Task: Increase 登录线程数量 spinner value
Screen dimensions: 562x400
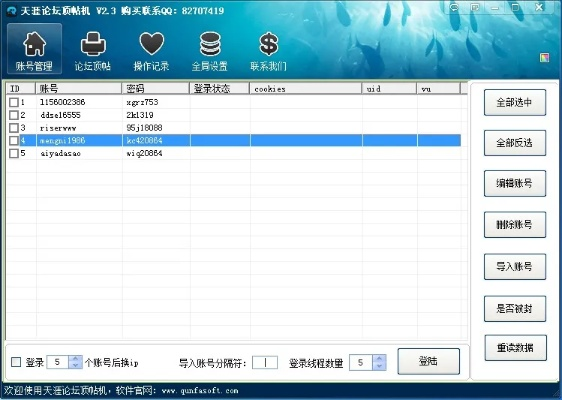Action: [379, 358]
